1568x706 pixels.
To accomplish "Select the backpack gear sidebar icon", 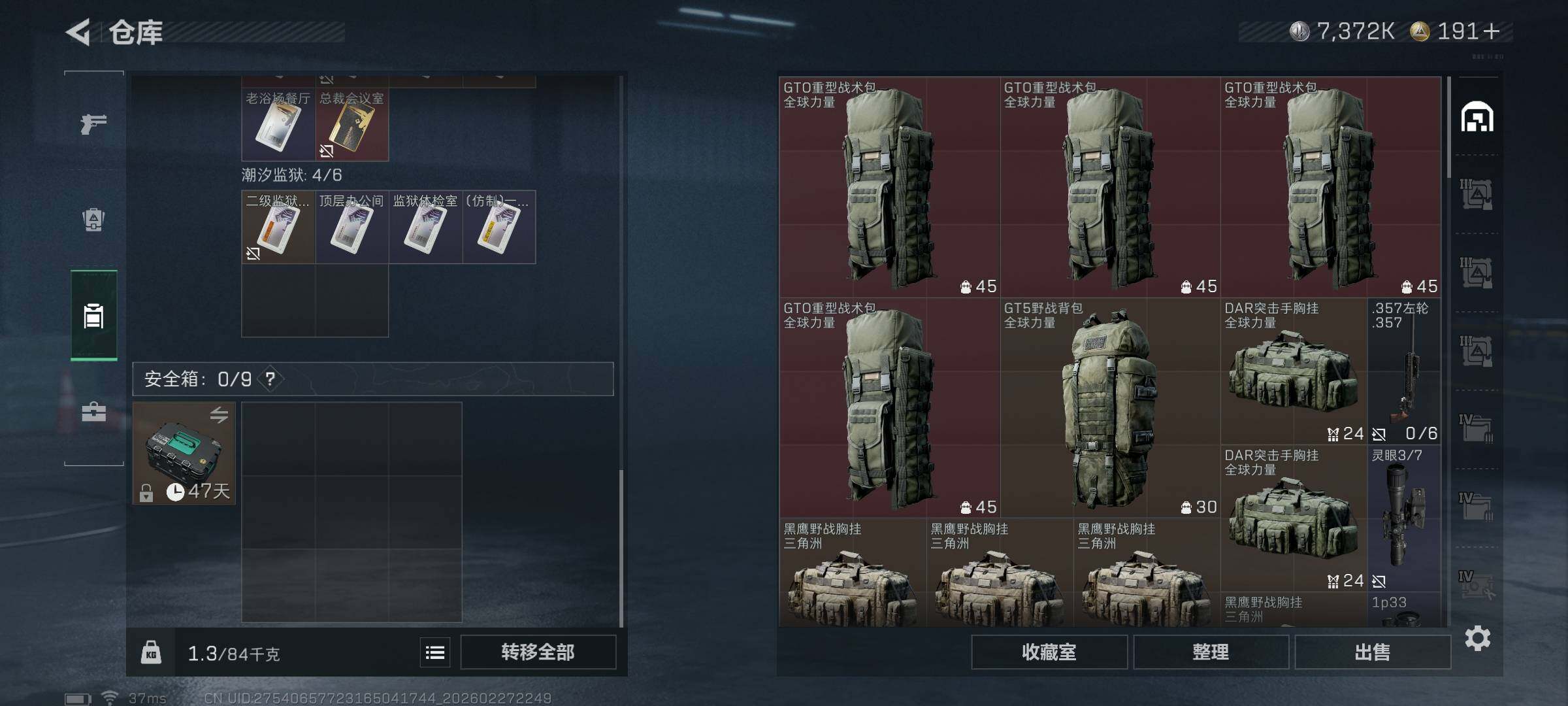I will pyautogui.click(x=93, y=220).
